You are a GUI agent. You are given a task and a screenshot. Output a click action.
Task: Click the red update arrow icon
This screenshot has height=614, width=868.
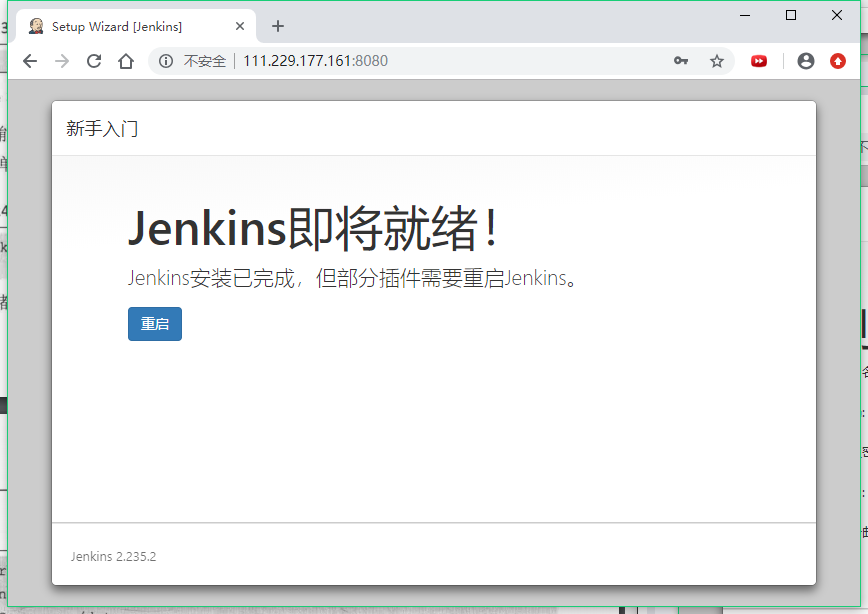pos(838,61)
